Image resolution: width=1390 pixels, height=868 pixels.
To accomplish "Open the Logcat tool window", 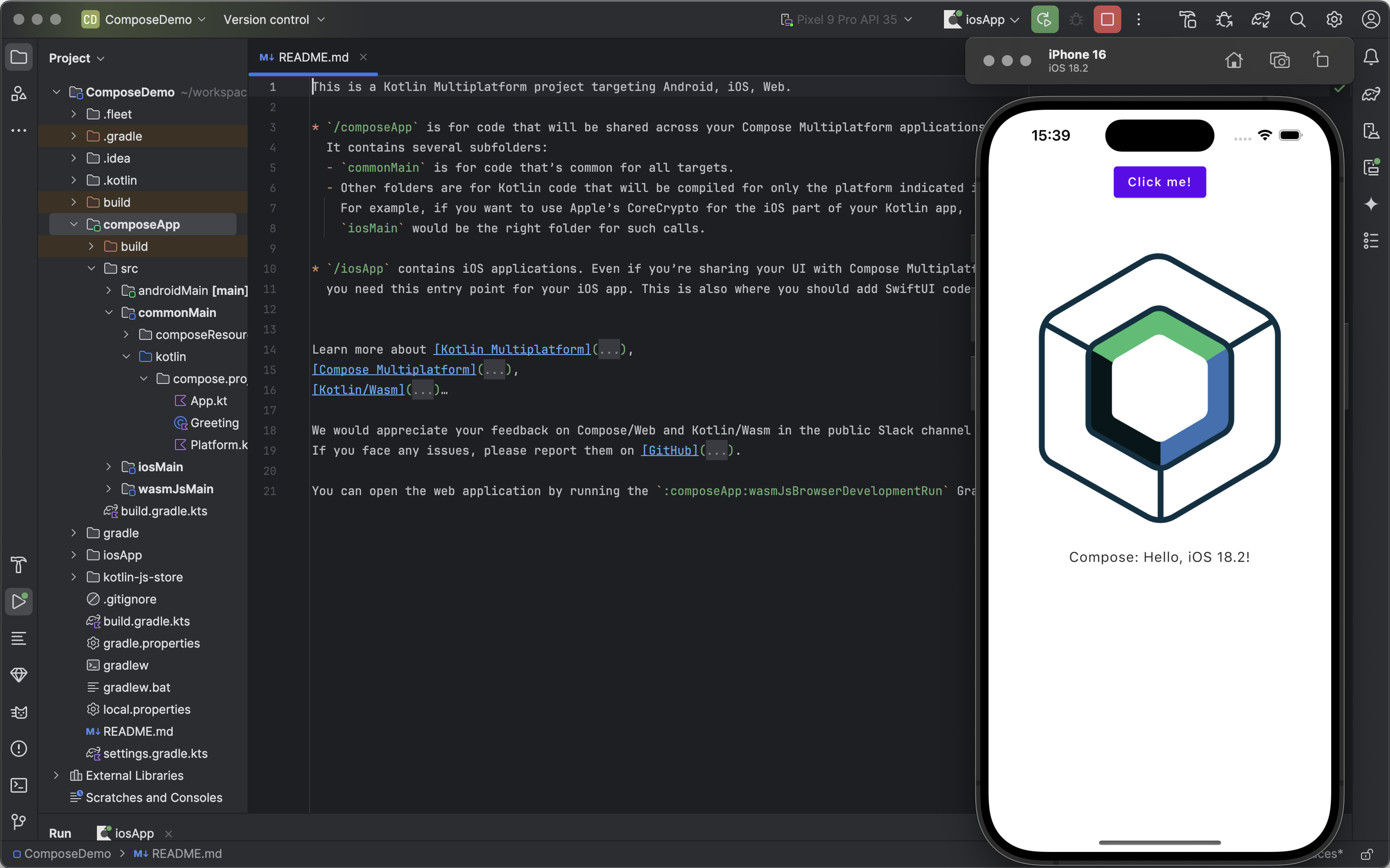I will click(19, 712).
